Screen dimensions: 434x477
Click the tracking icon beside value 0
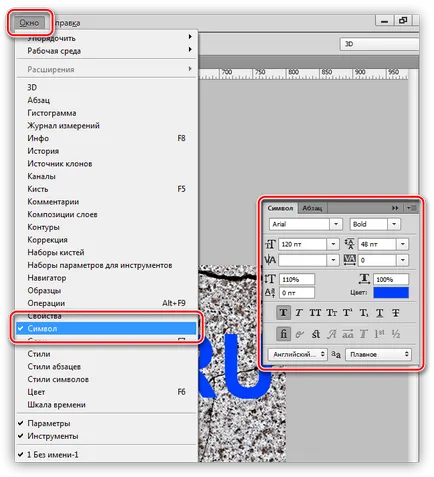coord(350,260)
